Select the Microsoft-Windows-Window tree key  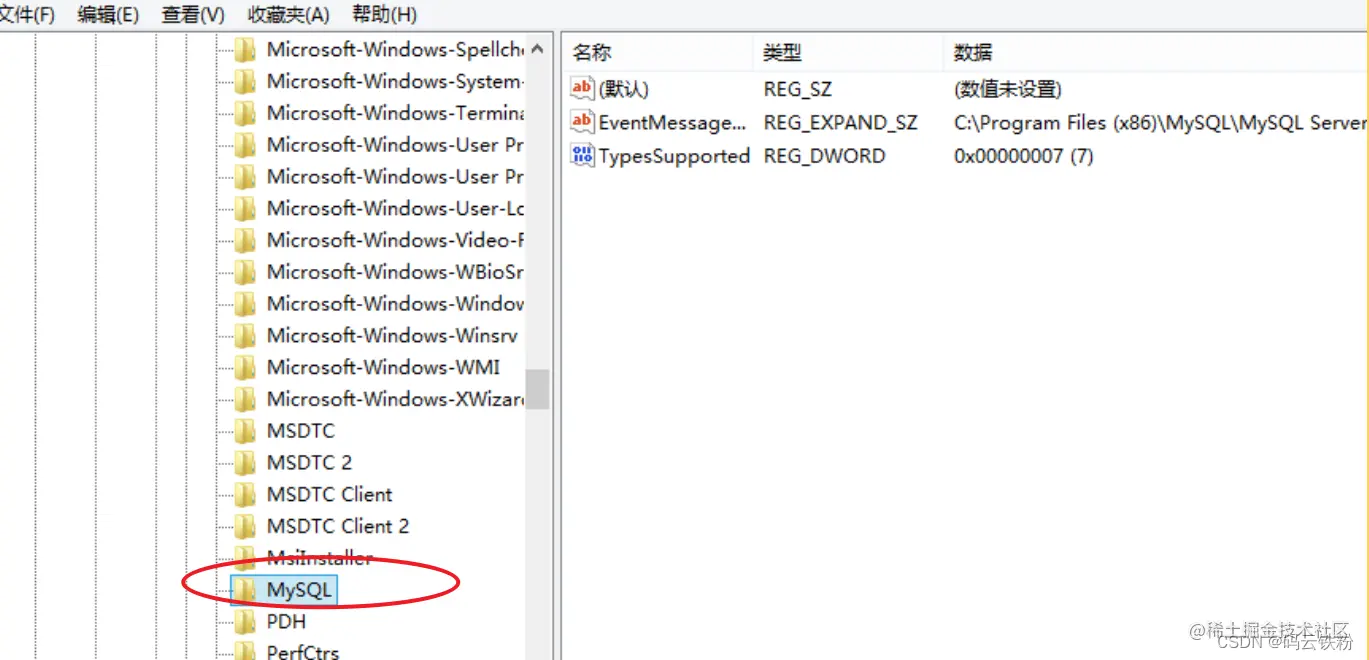395,303
